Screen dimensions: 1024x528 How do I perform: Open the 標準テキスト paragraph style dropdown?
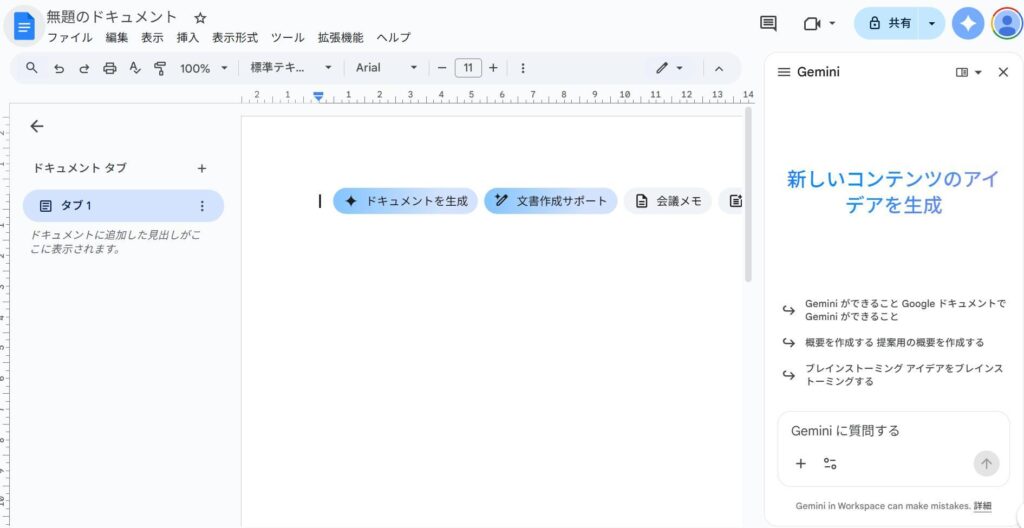coord(291,68)
